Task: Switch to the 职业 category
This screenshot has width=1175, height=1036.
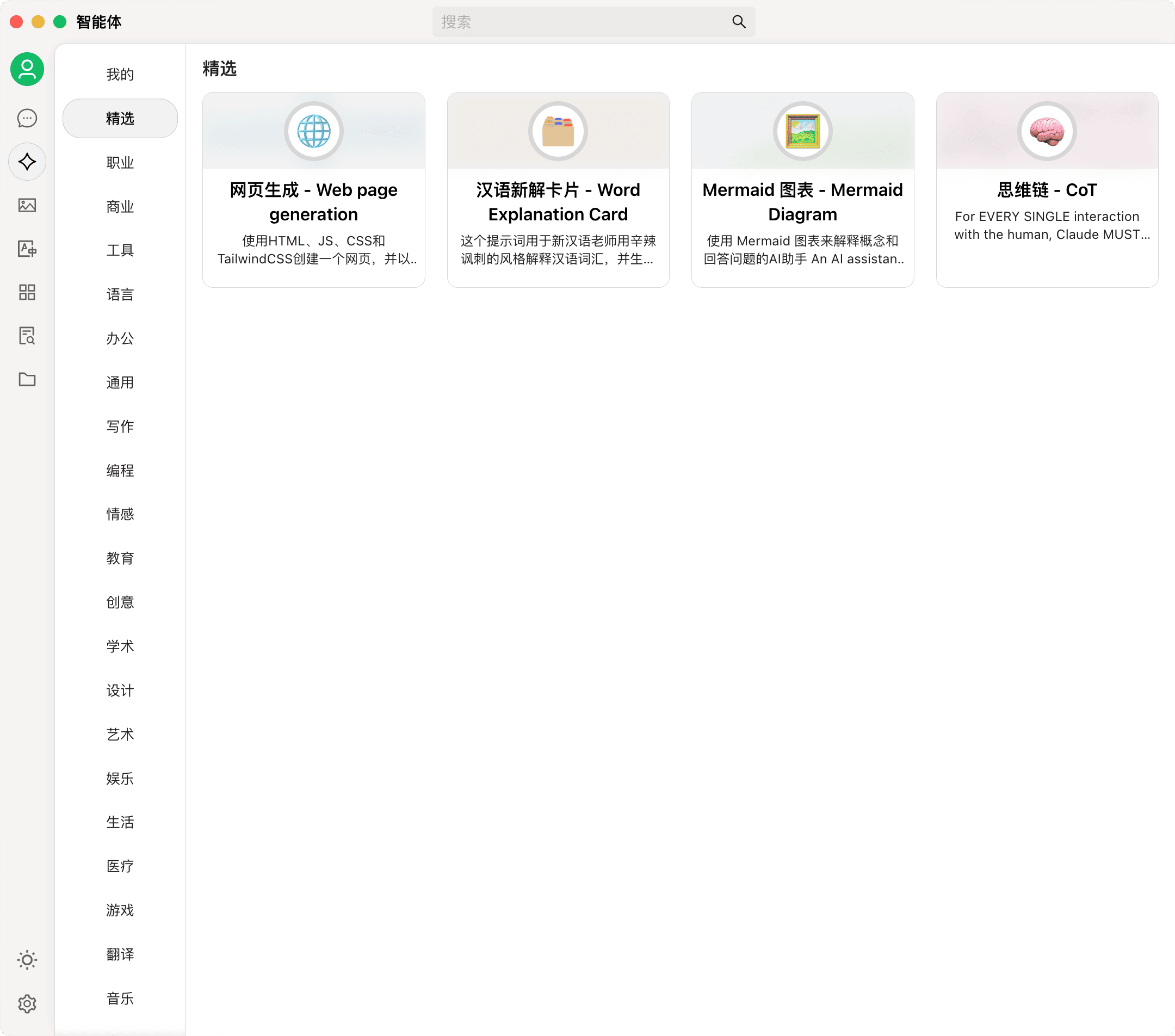Action: click(120, 163)
